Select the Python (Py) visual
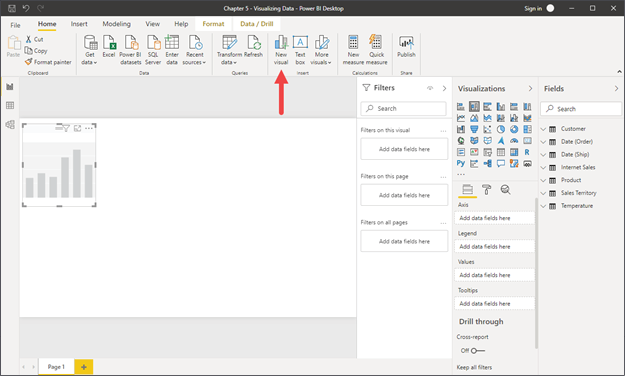Image resolution: width=625 pixels, height=376 pixels. 461,163
